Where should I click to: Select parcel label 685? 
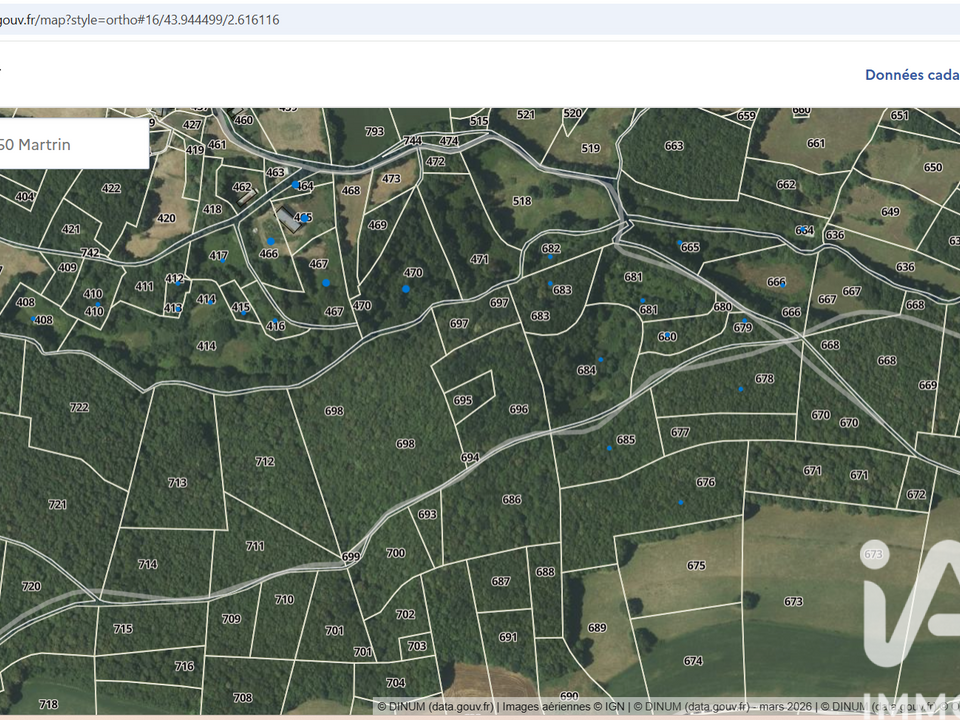626,440
